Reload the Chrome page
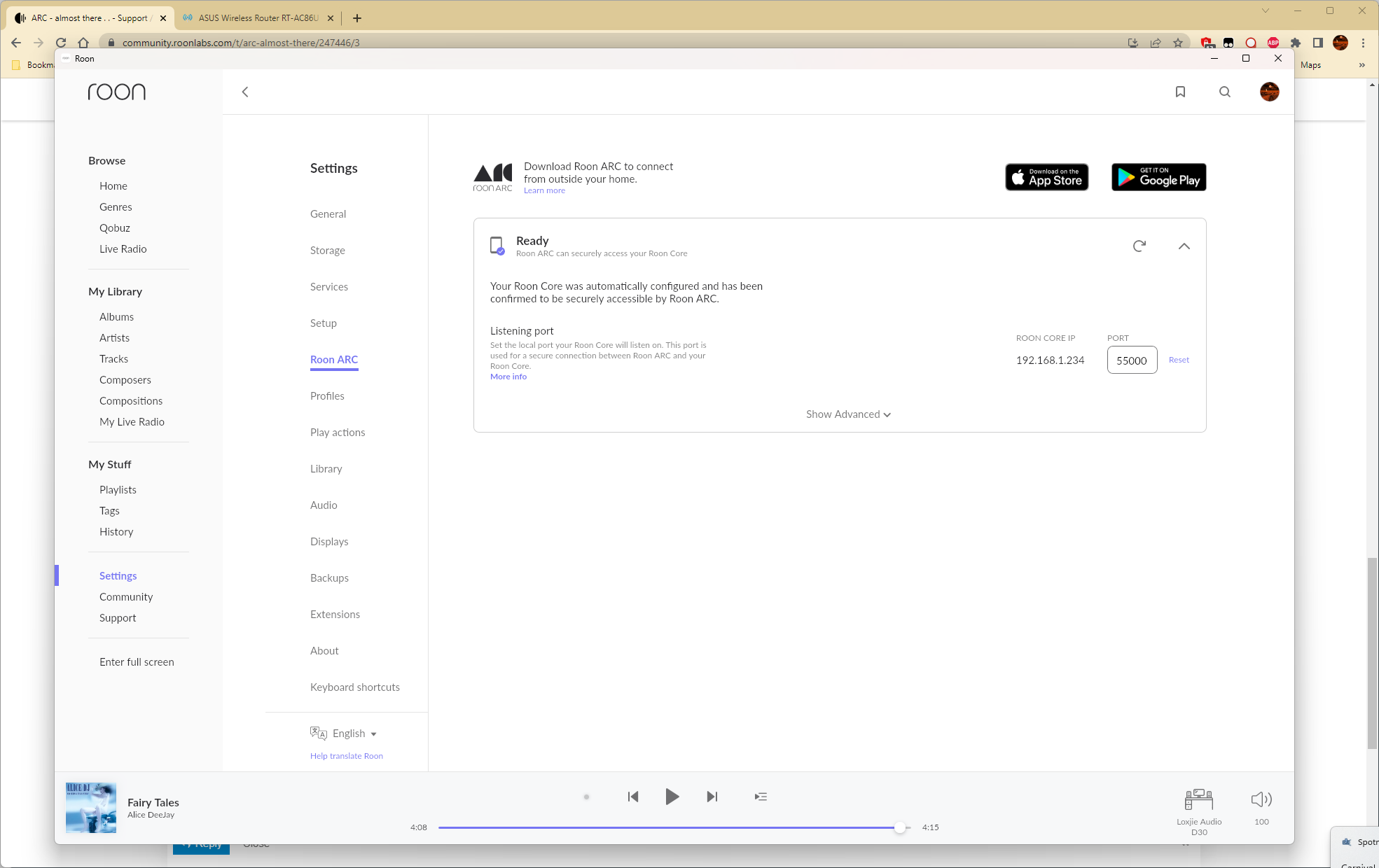 [61, 43]
